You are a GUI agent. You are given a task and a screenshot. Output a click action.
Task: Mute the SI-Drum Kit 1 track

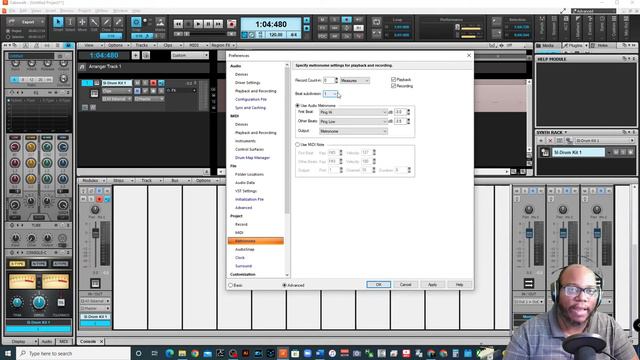(x=137, y=83)
